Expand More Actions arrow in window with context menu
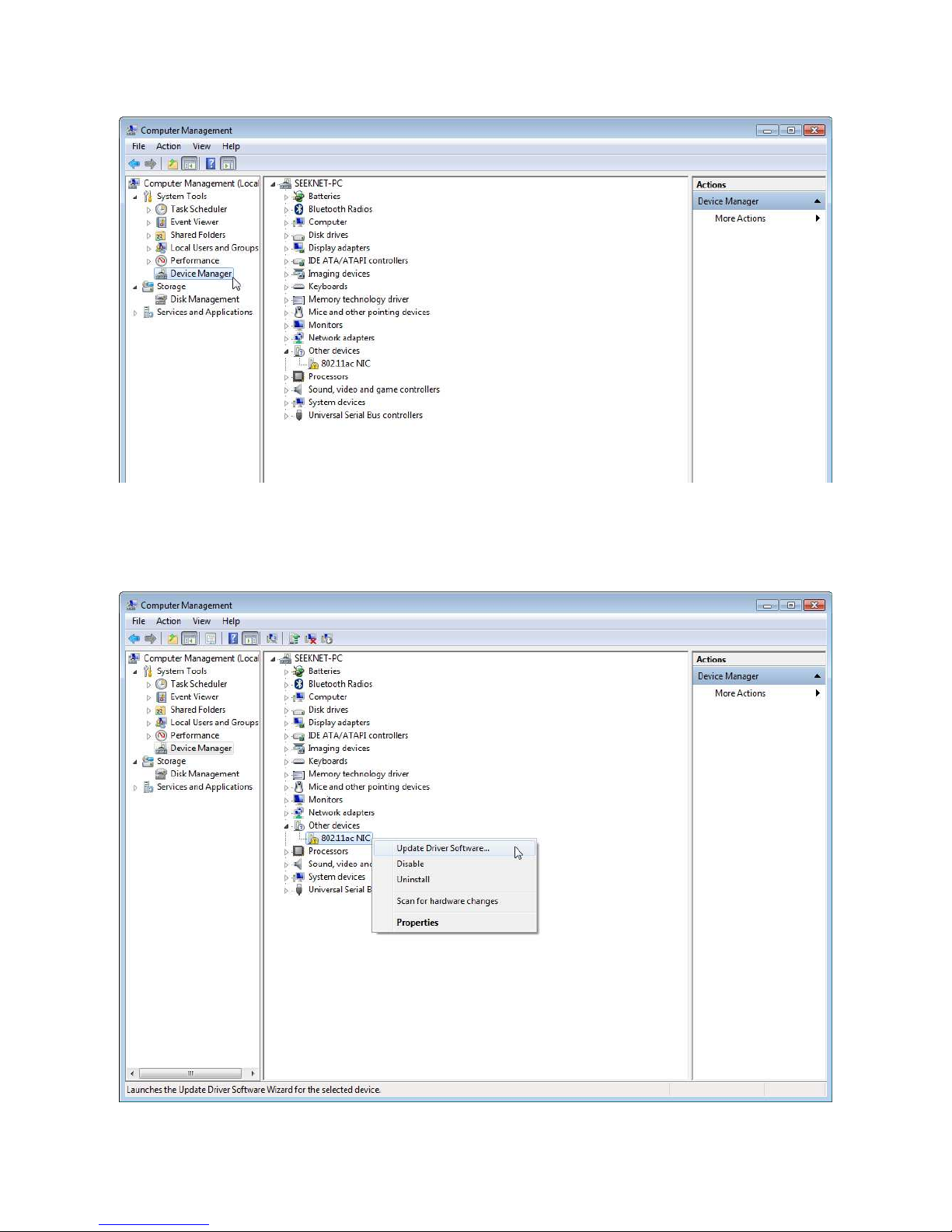This screenshot has height=1232, width=952. coord(818,693)
